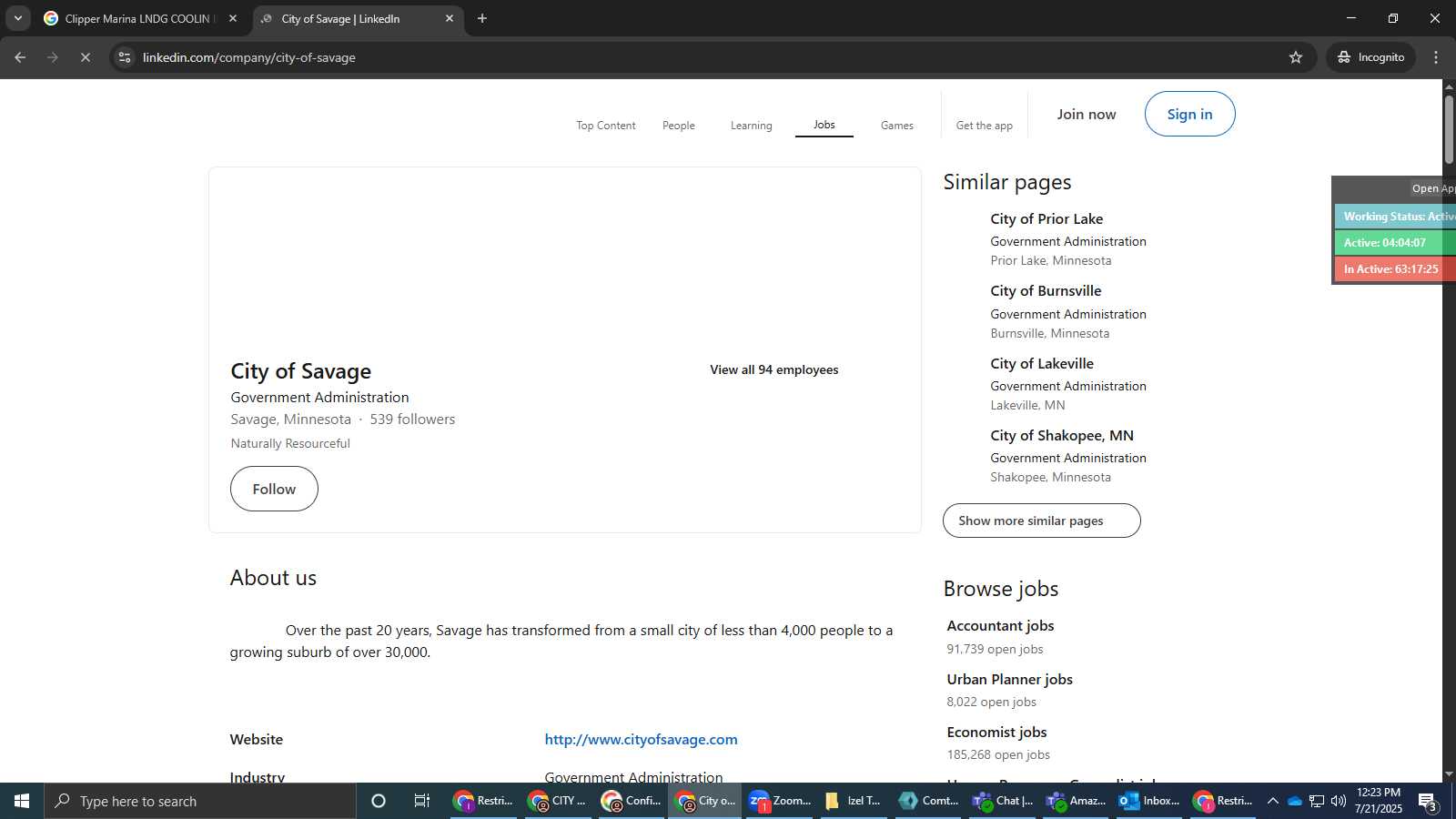This screenshot has width=1456, height=819.
Task: Open City of Shakopee, MN similar page
Action: click(1062, 436)
